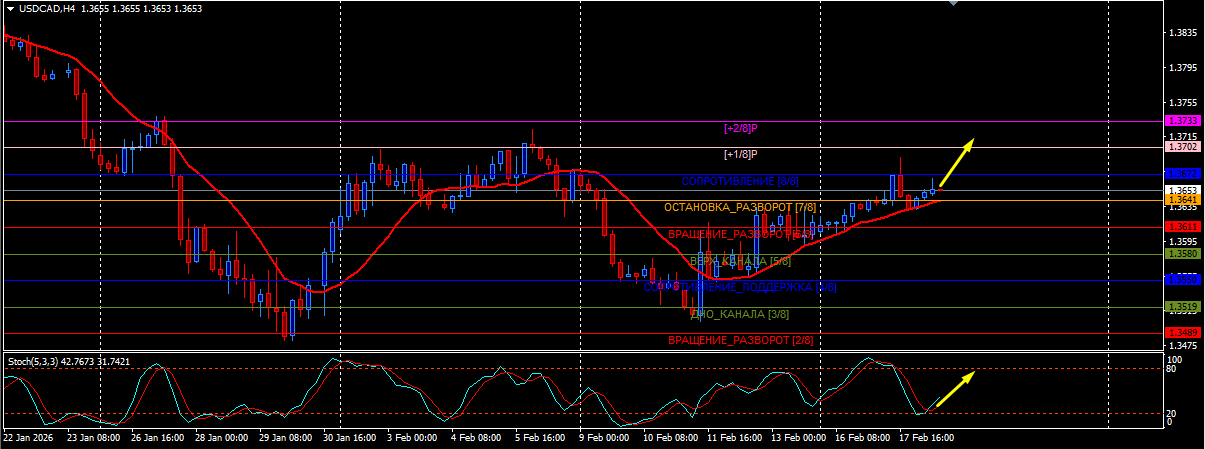This screenshot has width=1205, height=449.
Task: Click the red 1.3489 price label
Action: coord(1183,333)
